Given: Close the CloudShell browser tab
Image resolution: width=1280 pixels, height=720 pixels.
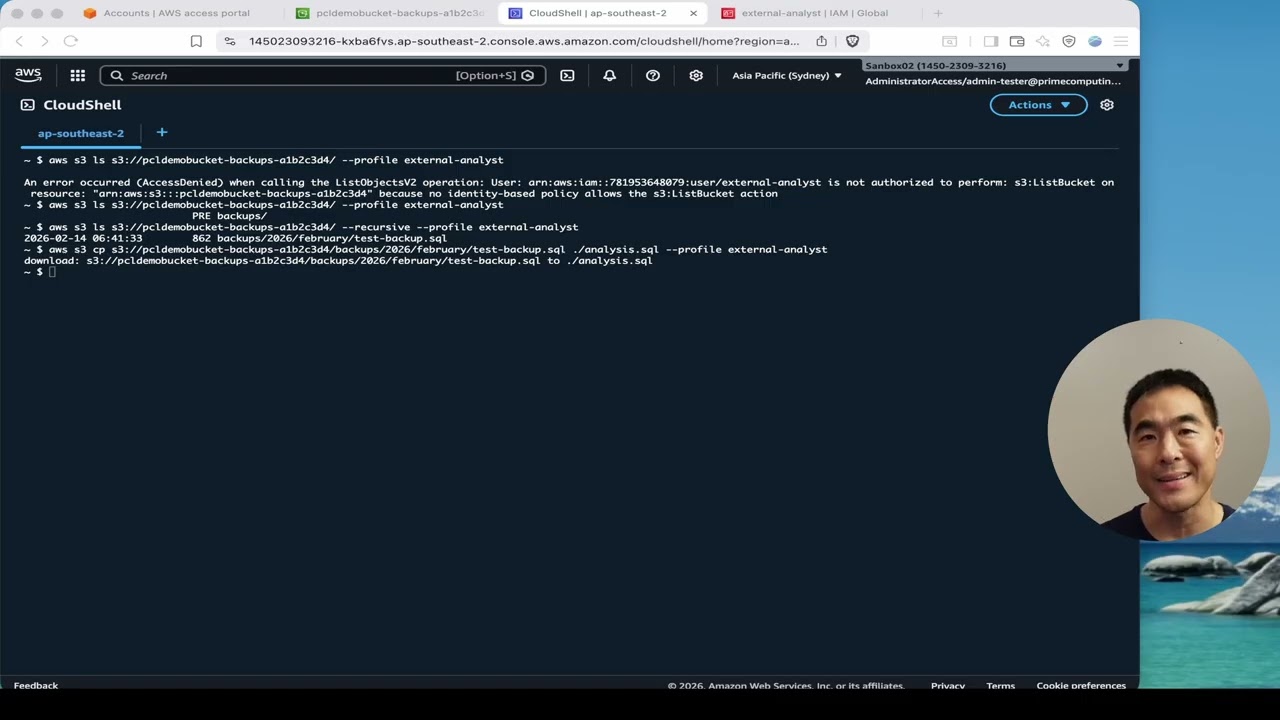Looking at the screenshot, I should 693,13.
